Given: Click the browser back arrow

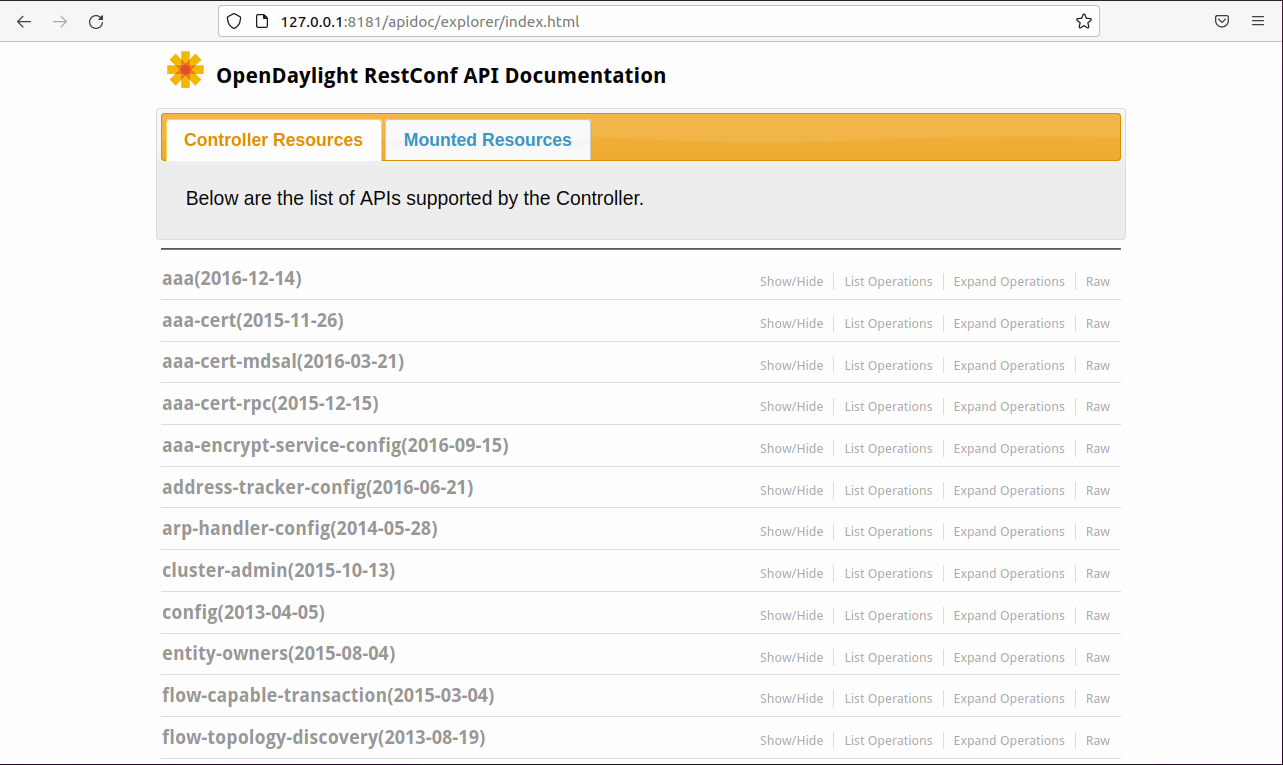Looking at the screenshot, I should (x=24, y=21).
